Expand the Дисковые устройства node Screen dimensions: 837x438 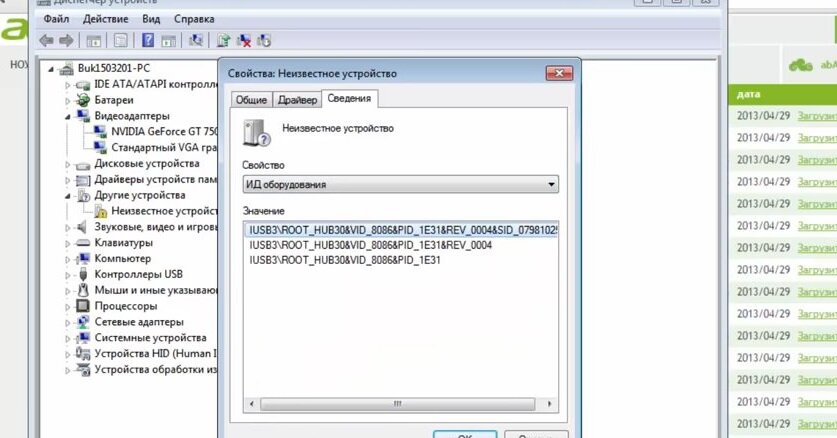tap(68, 164)
